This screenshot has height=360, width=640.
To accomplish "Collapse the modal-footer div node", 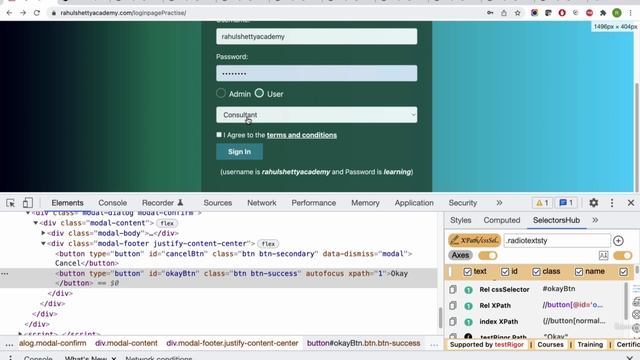I will (43, 243).
